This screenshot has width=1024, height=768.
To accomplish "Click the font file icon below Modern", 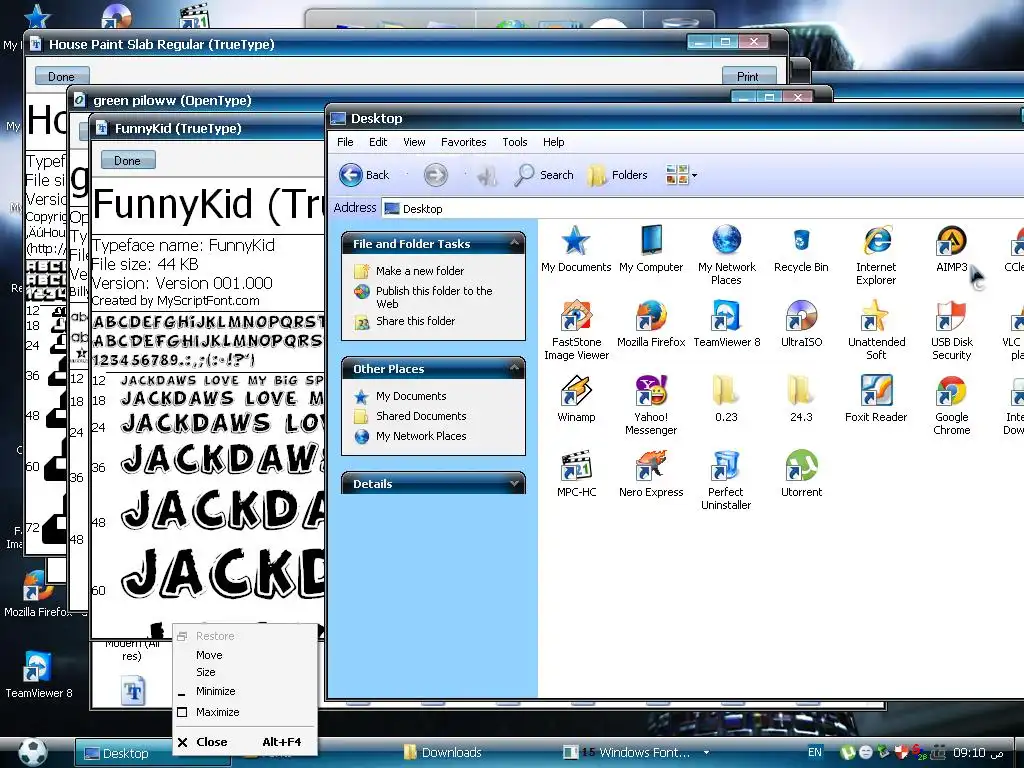I will point(133,691).
